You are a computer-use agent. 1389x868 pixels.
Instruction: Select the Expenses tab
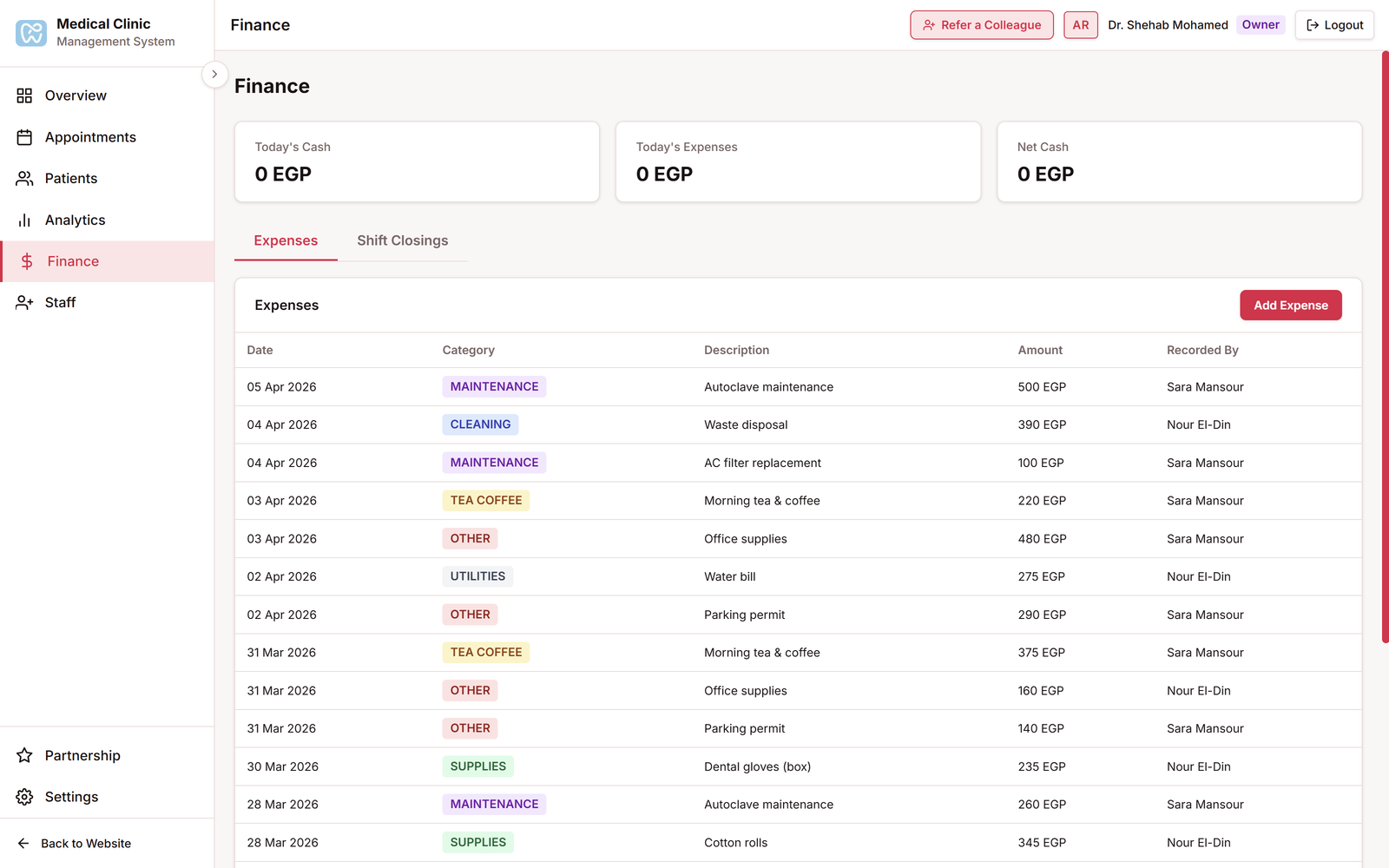point(286,240)
